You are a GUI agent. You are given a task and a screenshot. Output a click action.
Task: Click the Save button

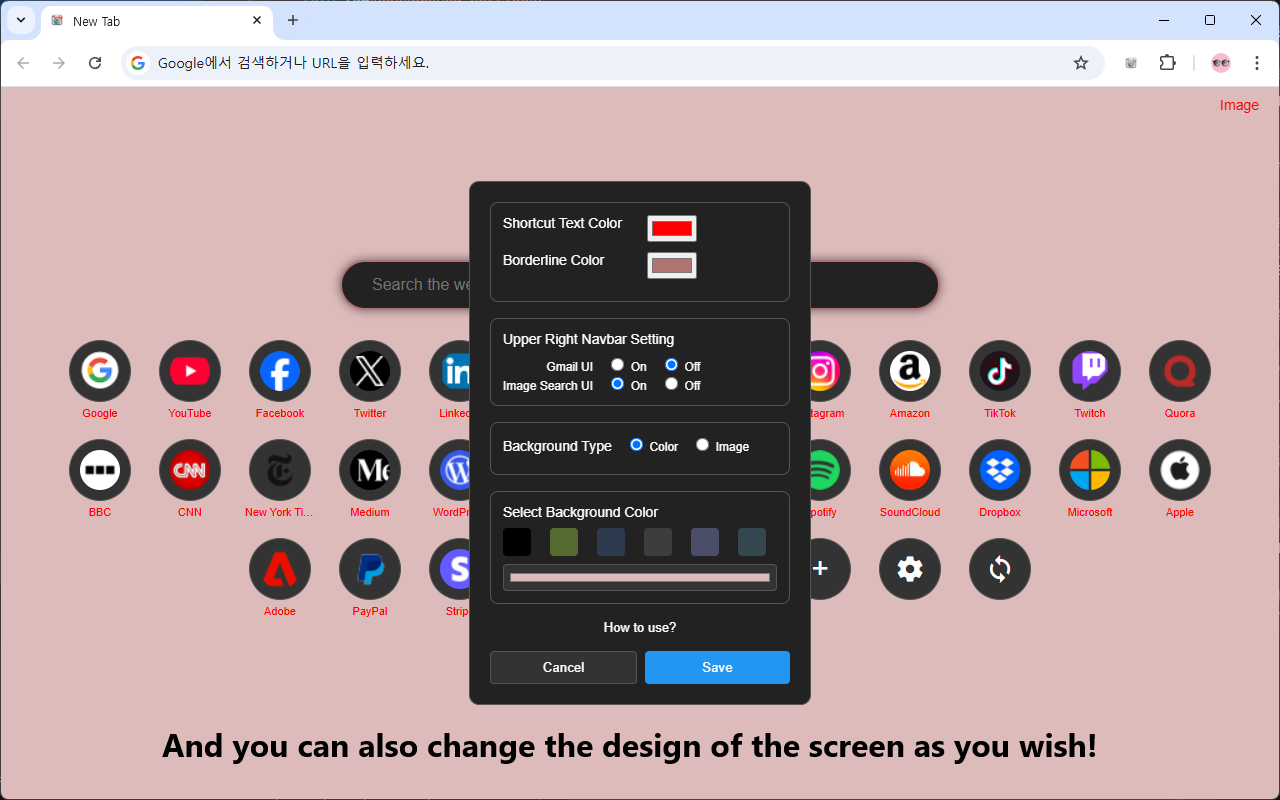click(x=717, y=667)
